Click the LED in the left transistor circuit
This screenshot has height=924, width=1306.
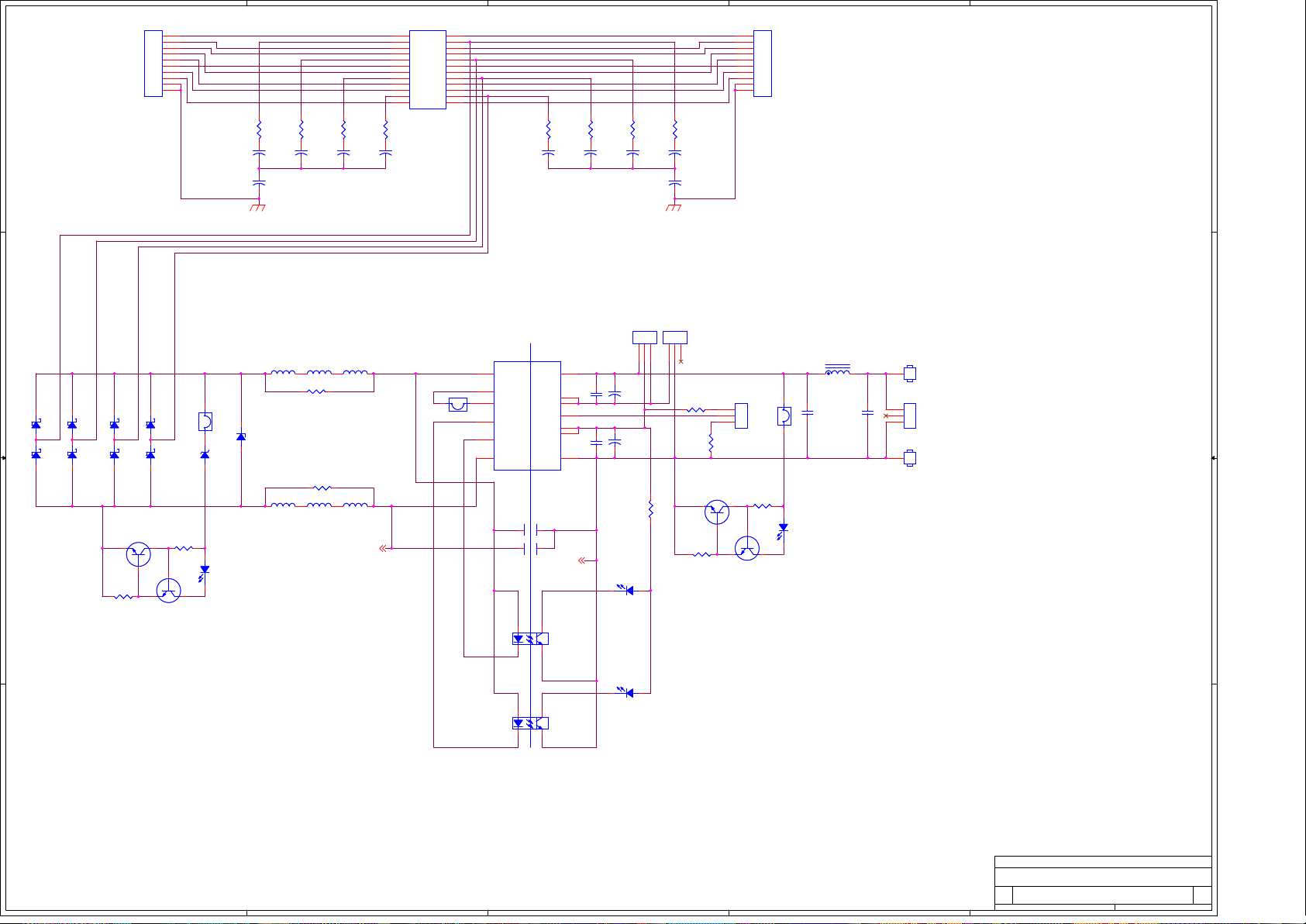pyautogui.click(x=205, y=572)
